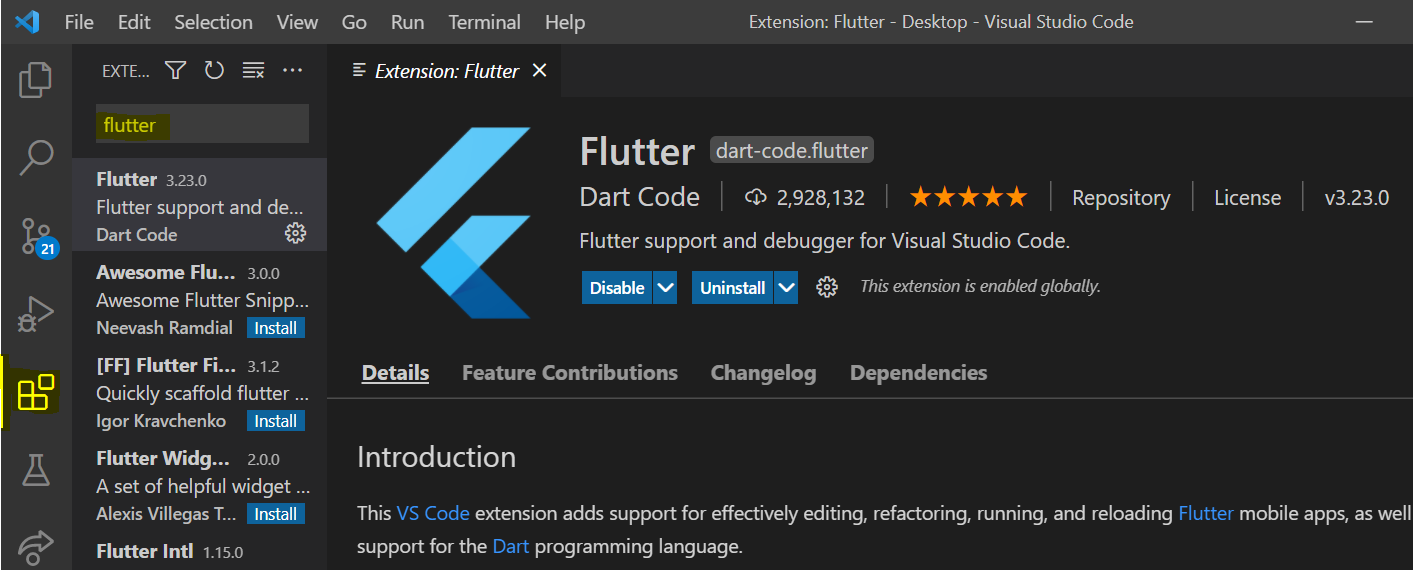Open the Help menu
Viewport: 1413px width, 570px height.
point(565,22)
